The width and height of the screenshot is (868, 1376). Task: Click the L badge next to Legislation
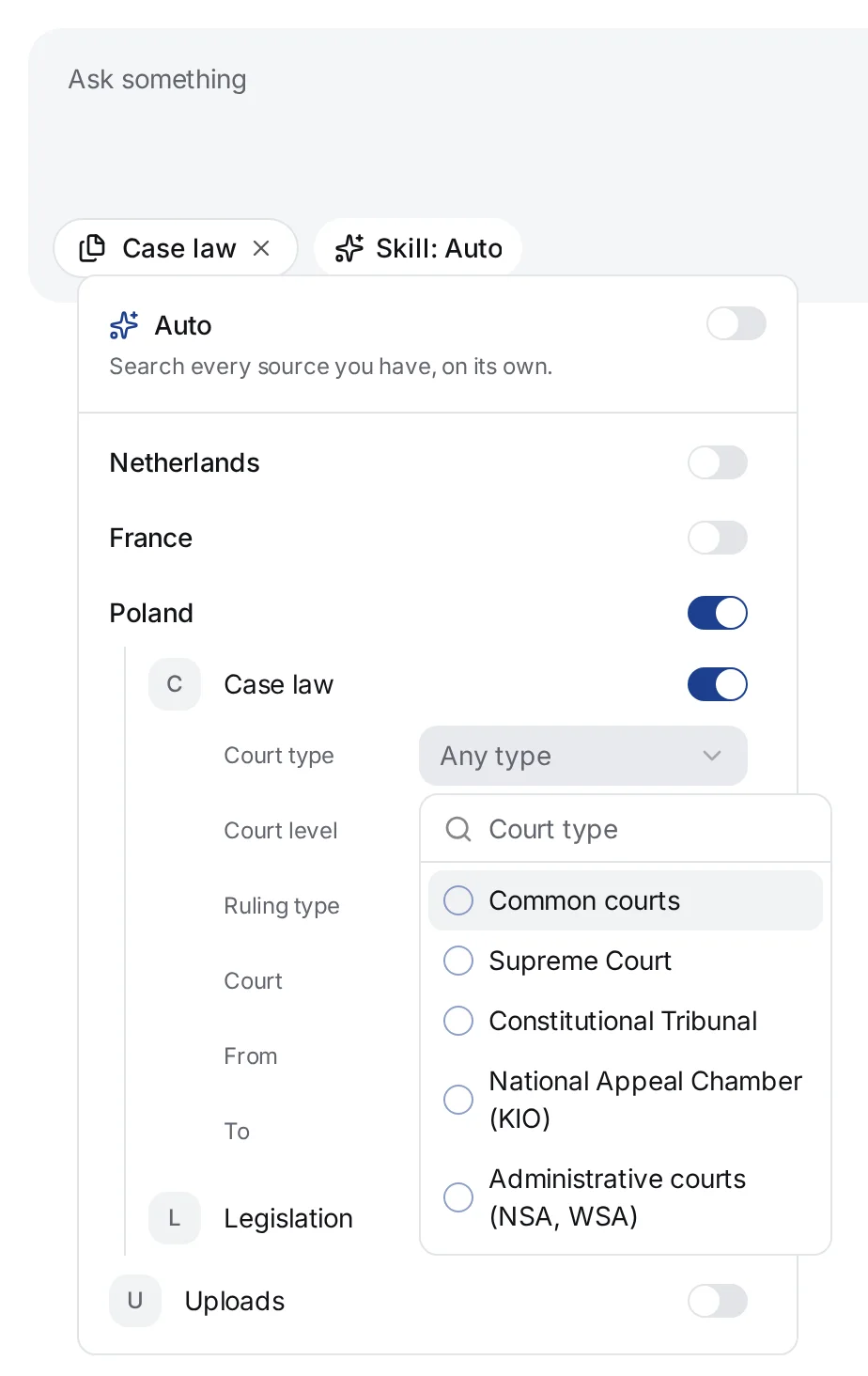(x=175, y=1218)
